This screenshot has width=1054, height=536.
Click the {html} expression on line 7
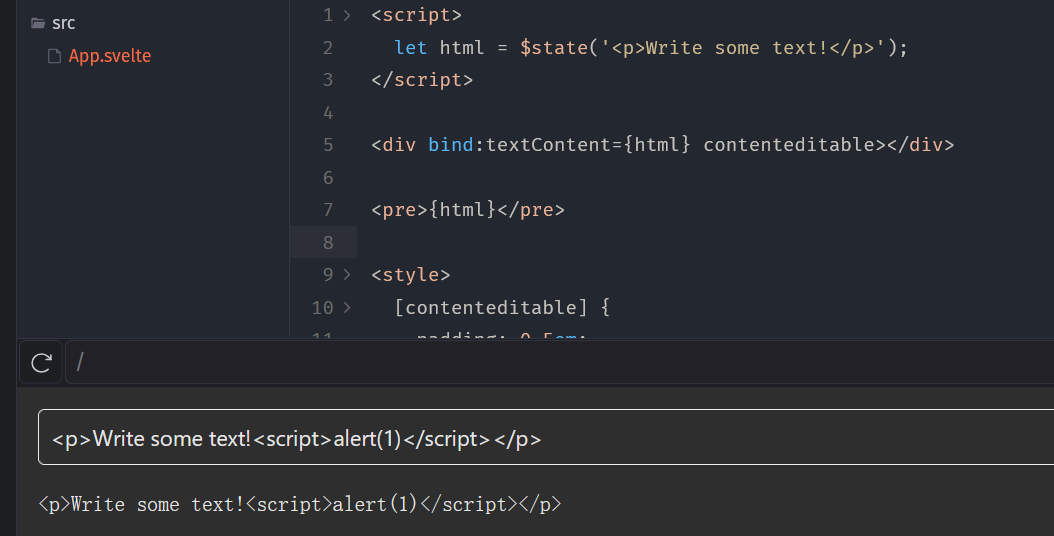tap(462, 210)
